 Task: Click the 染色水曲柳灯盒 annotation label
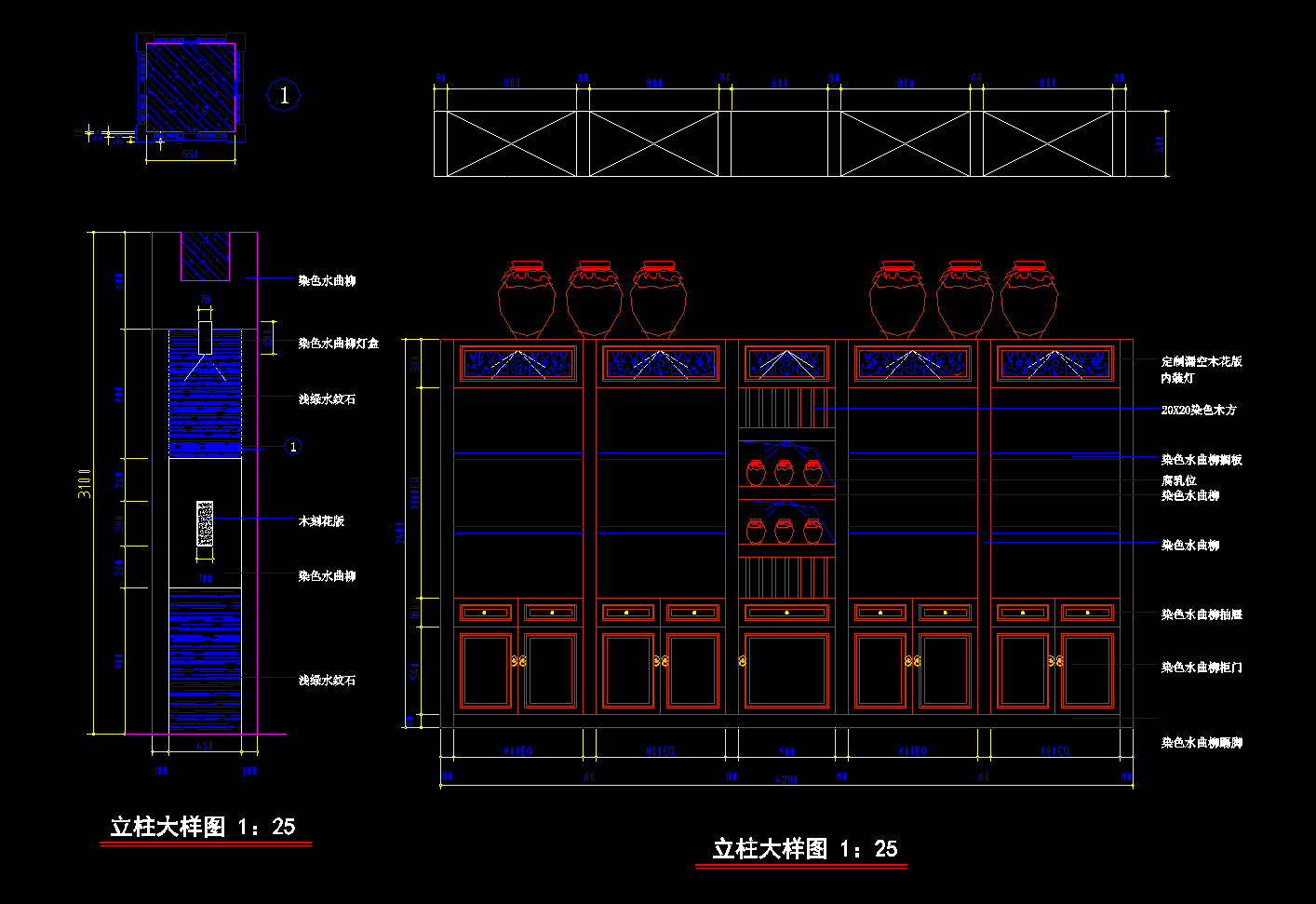[338, 344]
